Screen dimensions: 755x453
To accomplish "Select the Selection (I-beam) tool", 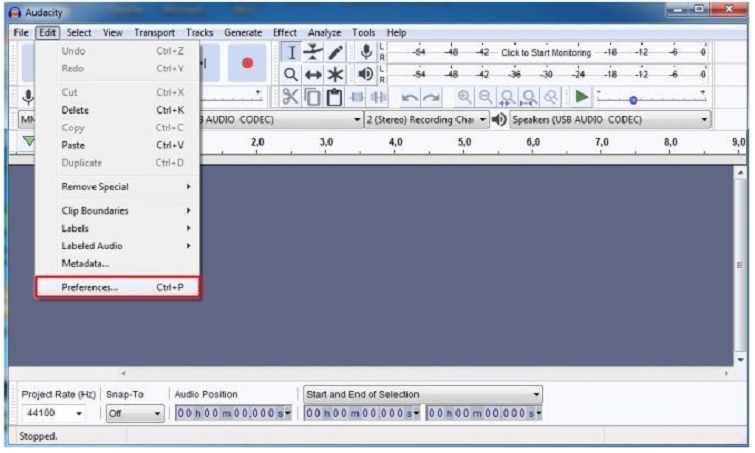I will click(x=290, y=53).
